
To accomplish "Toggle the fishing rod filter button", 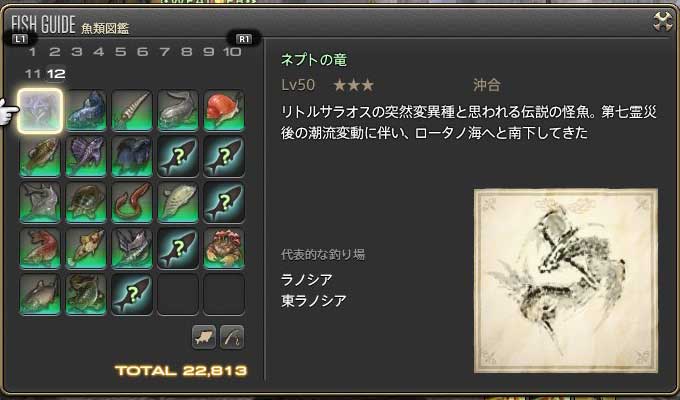I will (x=232, y=337).
